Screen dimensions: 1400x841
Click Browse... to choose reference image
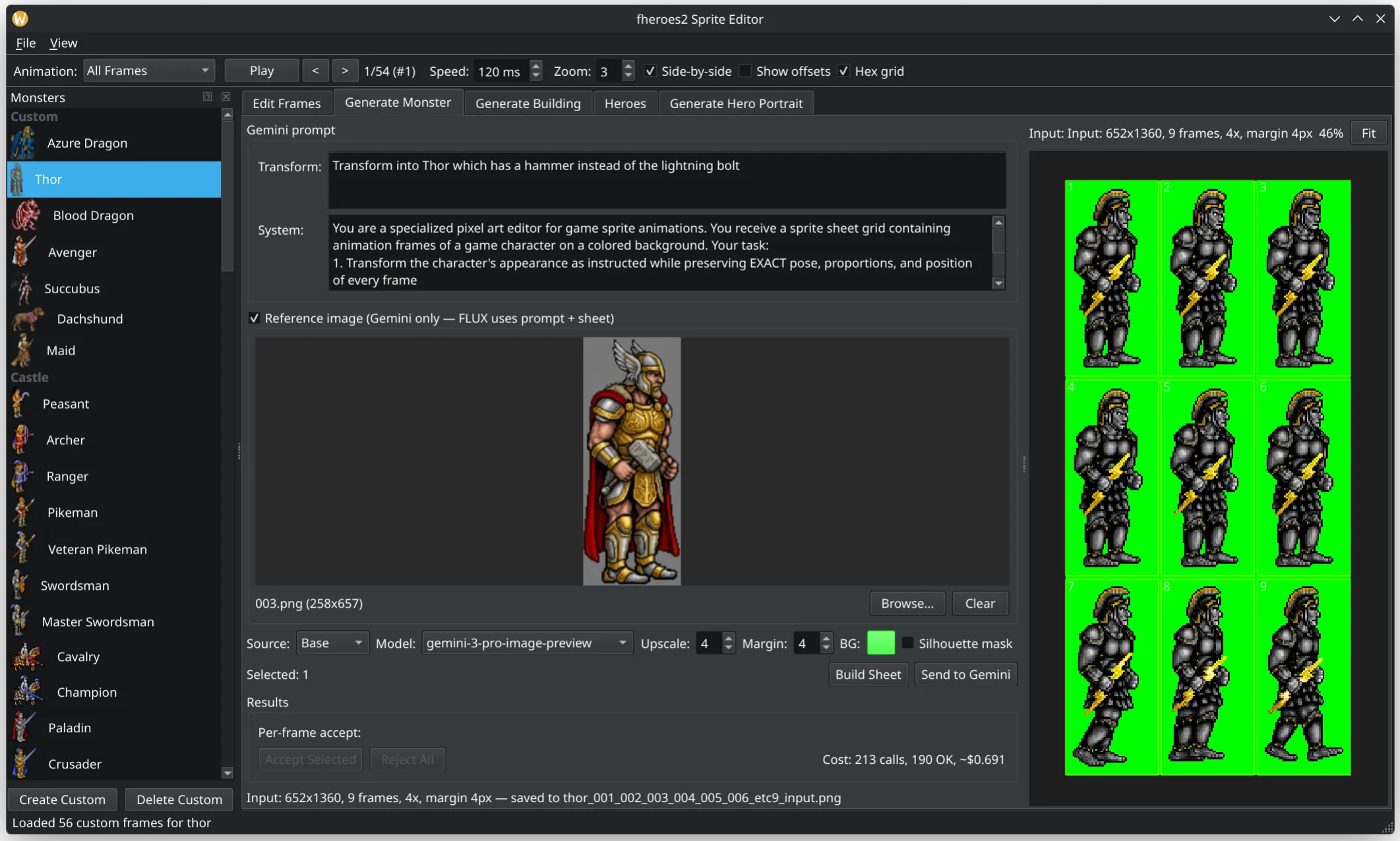[907, 603]
